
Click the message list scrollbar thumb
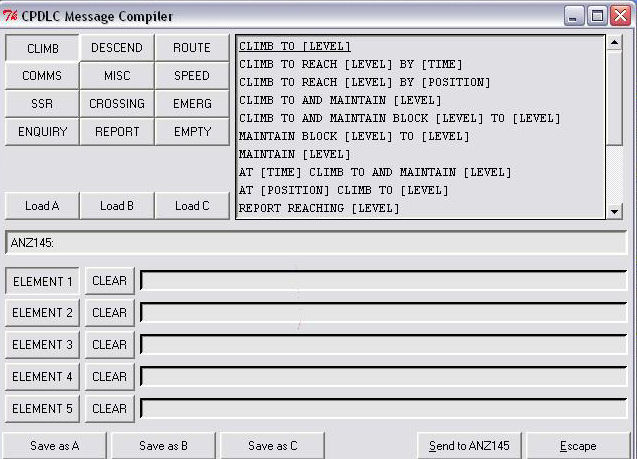[x=614, y=97]
